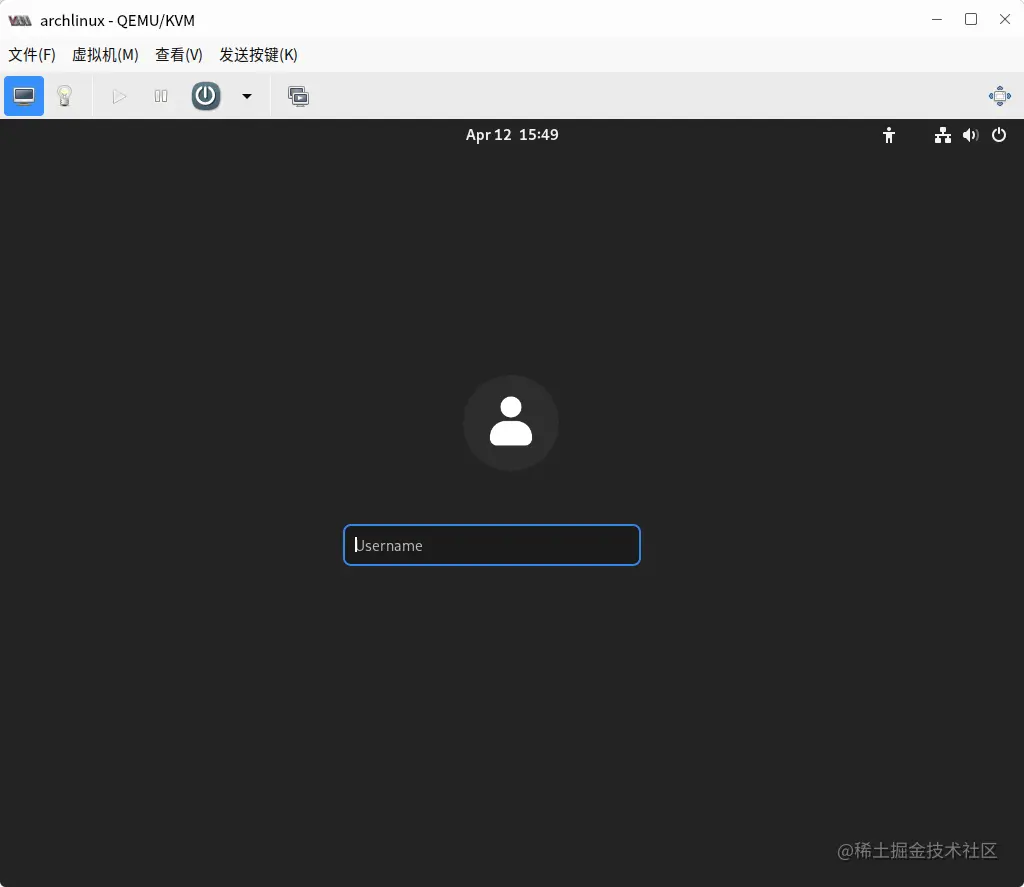Click the network status icon
This screenshot has width=1024, height=887.
click(942, 135)
